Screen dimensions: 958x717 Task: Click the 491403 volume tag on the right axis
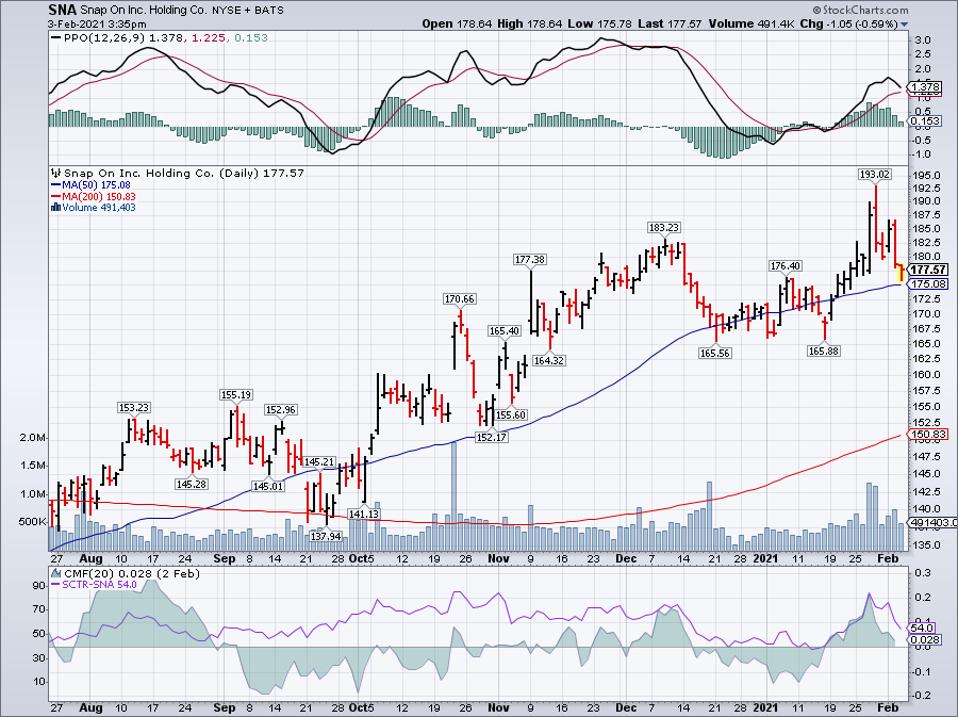(x=932, y=523)
